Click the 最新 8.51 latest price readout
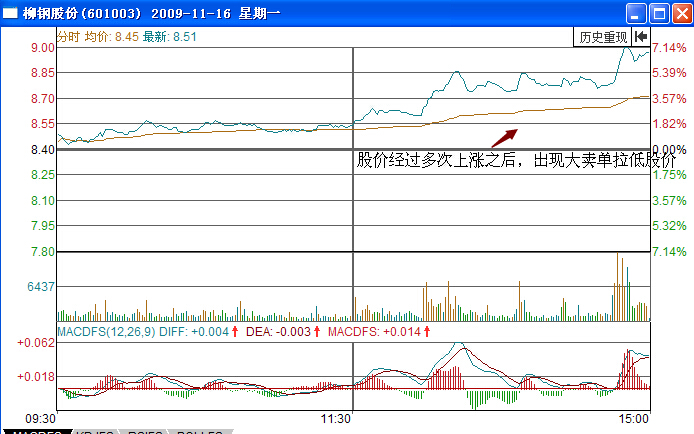Viewport: 694px width, 434px height. (x=170, y=37)
